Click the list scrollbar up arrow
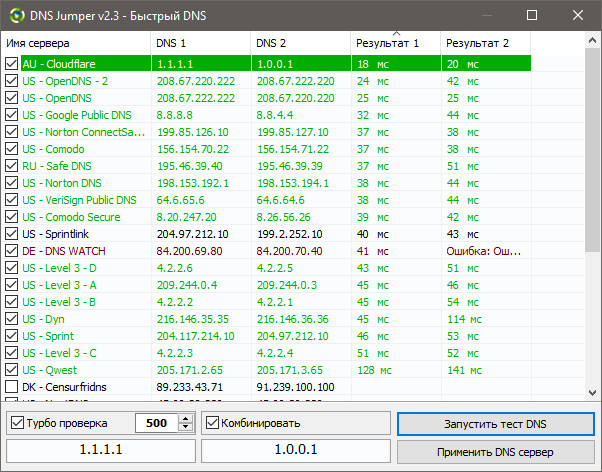The height and width of the screenshot is (472, 602). pos(592,40)
